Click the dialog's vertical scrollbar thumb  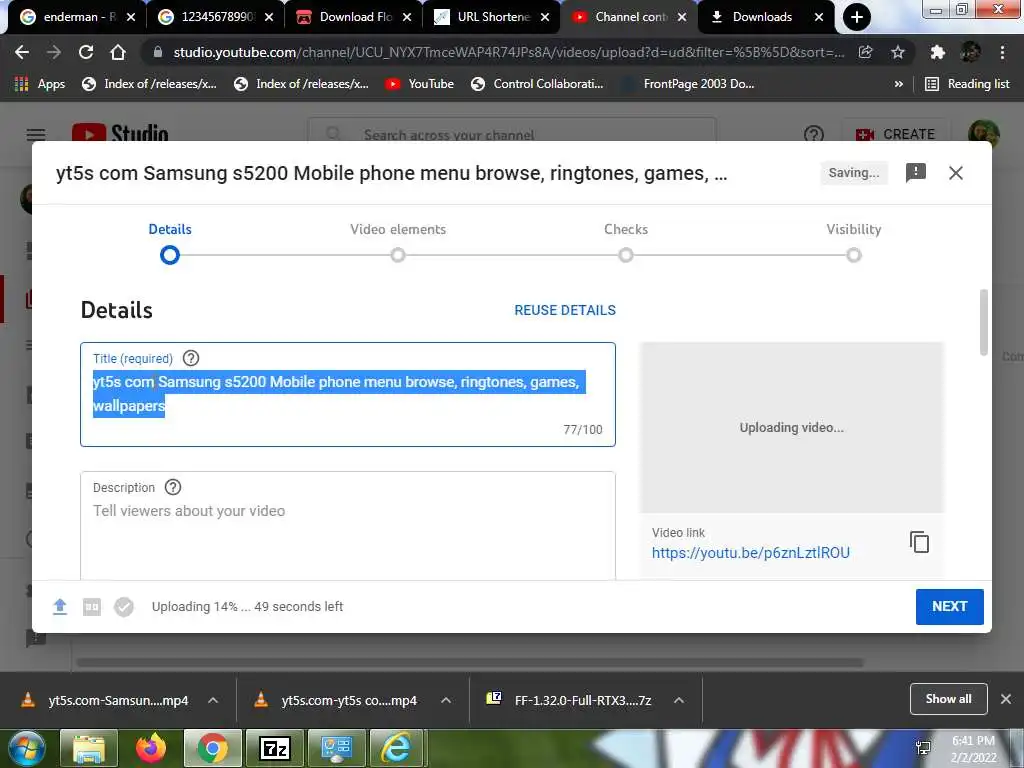[x=984, y=323]
